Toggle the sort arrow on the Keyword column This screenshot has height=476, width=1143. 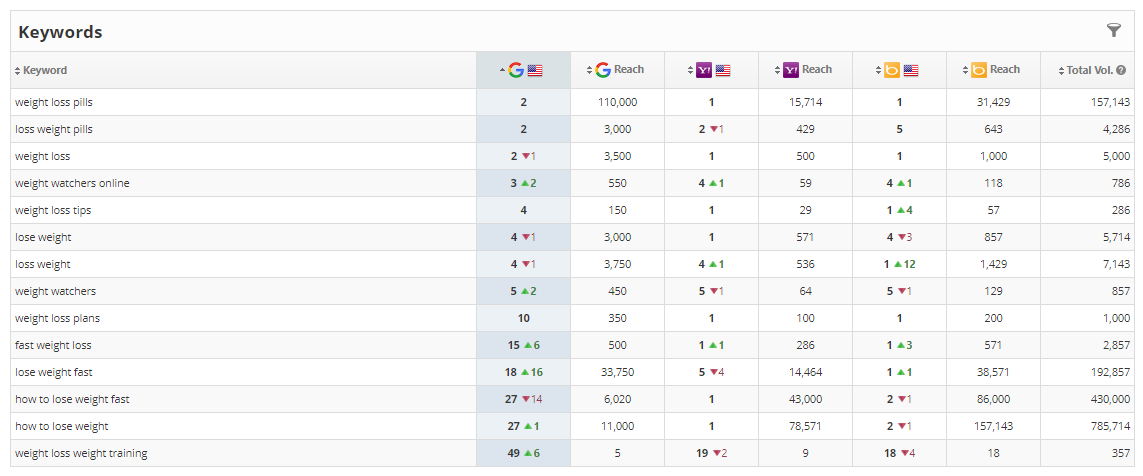tap(17, 71)
